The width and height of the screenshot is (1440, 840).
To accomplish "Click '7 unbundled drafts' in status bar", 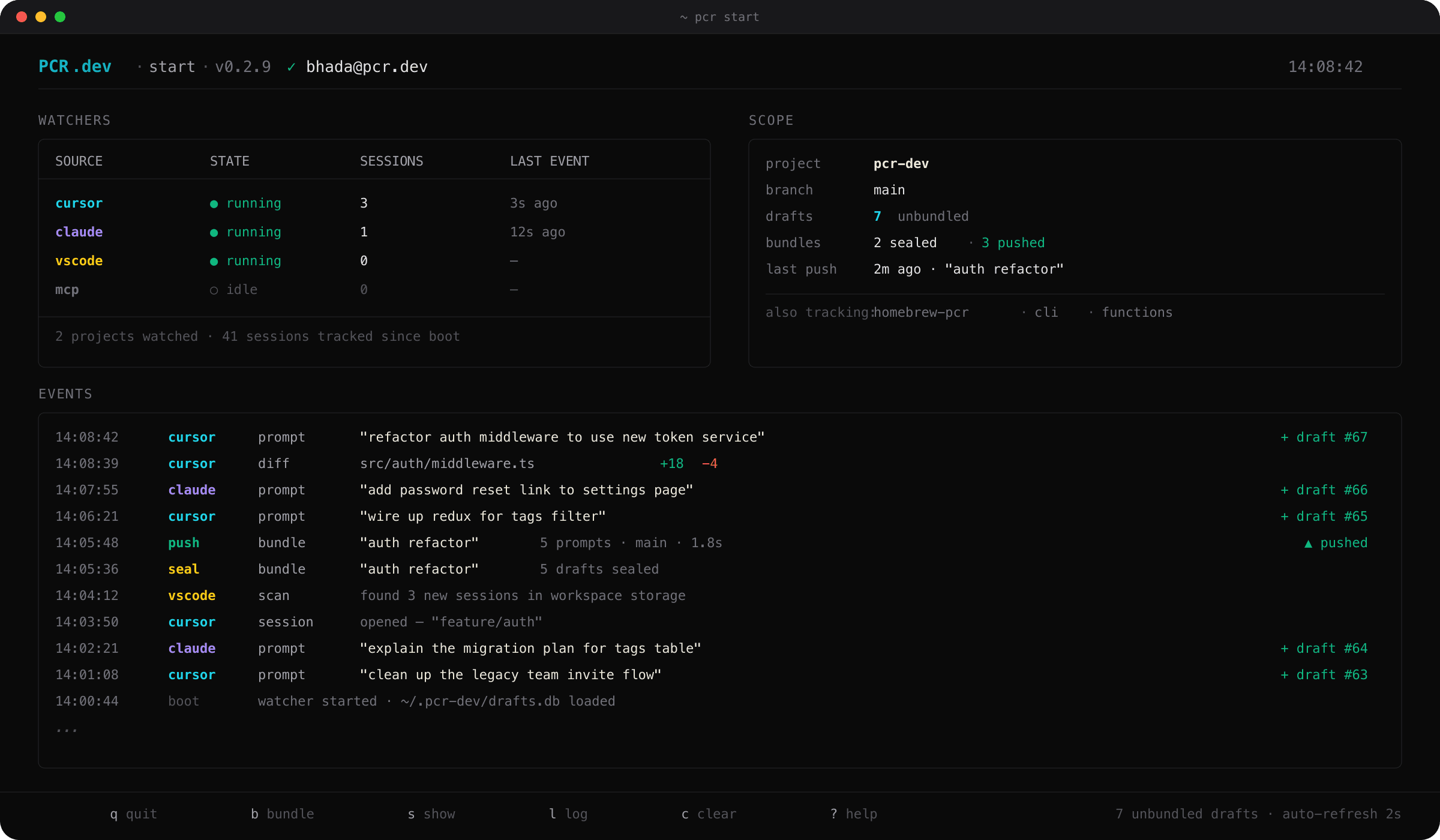I will (1187, 814).
